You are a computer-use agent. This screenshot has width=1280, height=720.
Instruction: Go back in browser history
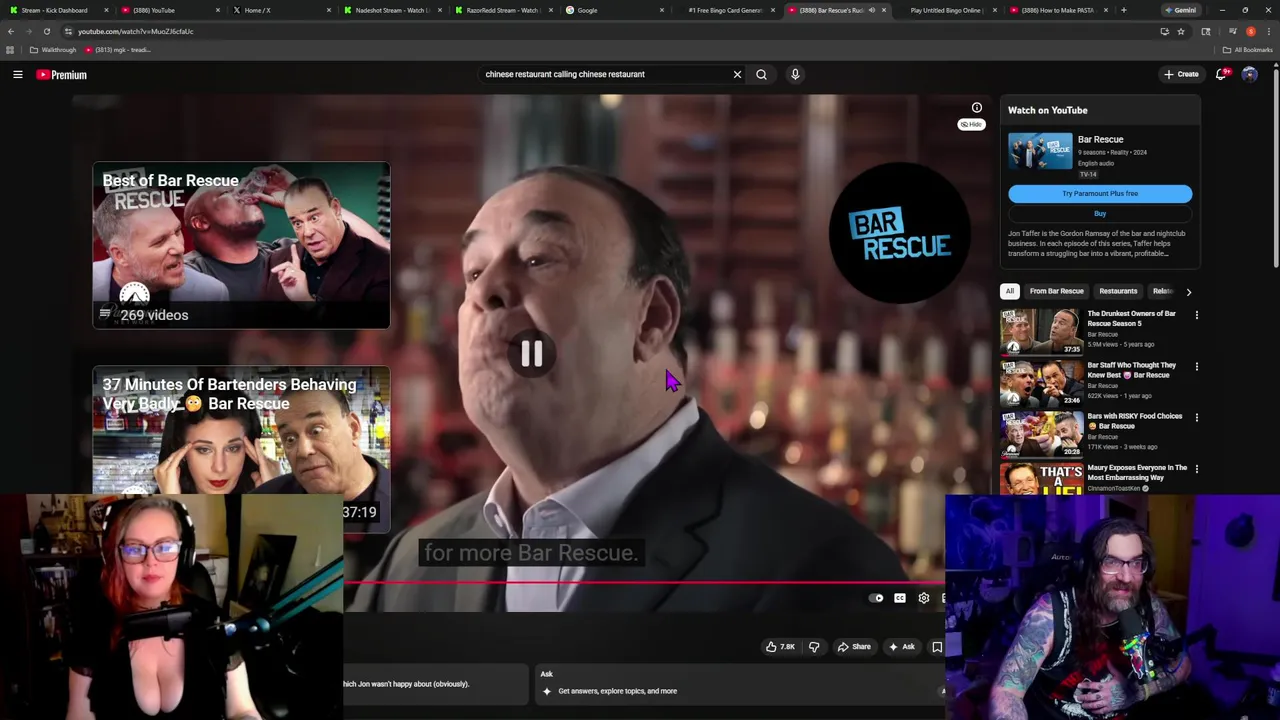pyautogui.click(x=11, y=31)
